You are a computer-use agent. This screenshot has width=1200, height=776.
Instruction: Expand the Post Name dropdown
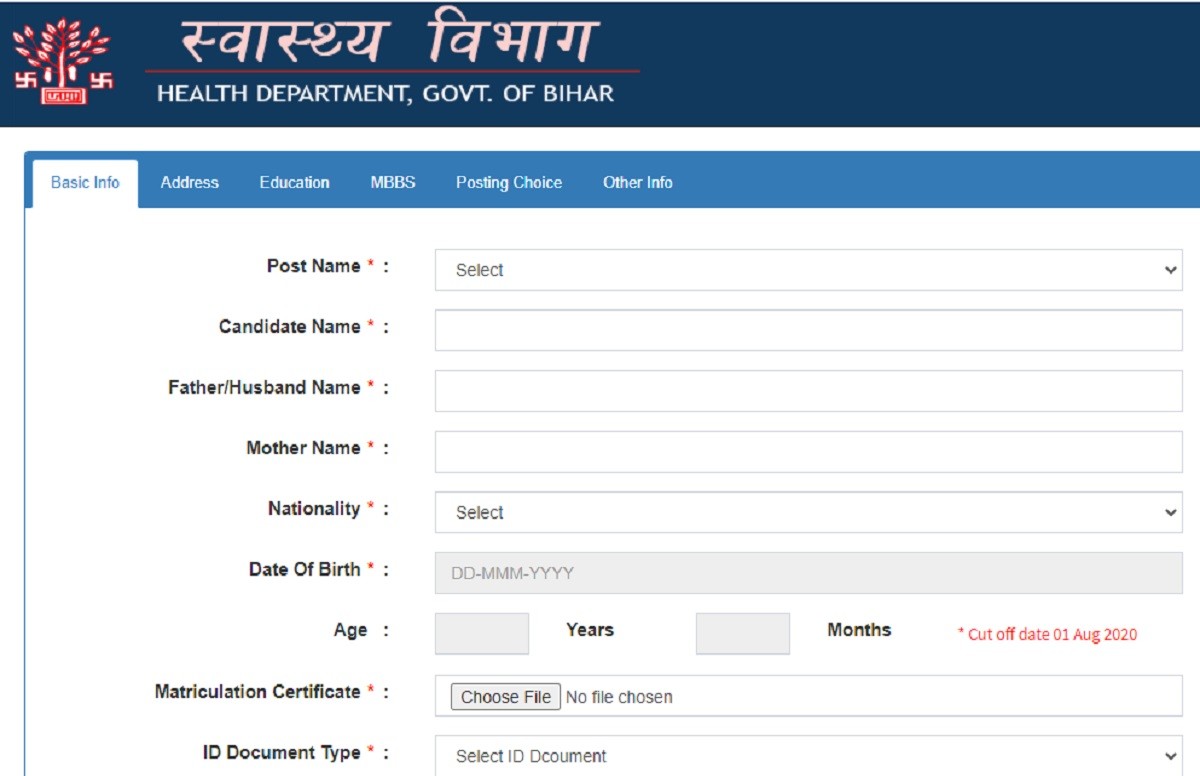tap(807, 270)
